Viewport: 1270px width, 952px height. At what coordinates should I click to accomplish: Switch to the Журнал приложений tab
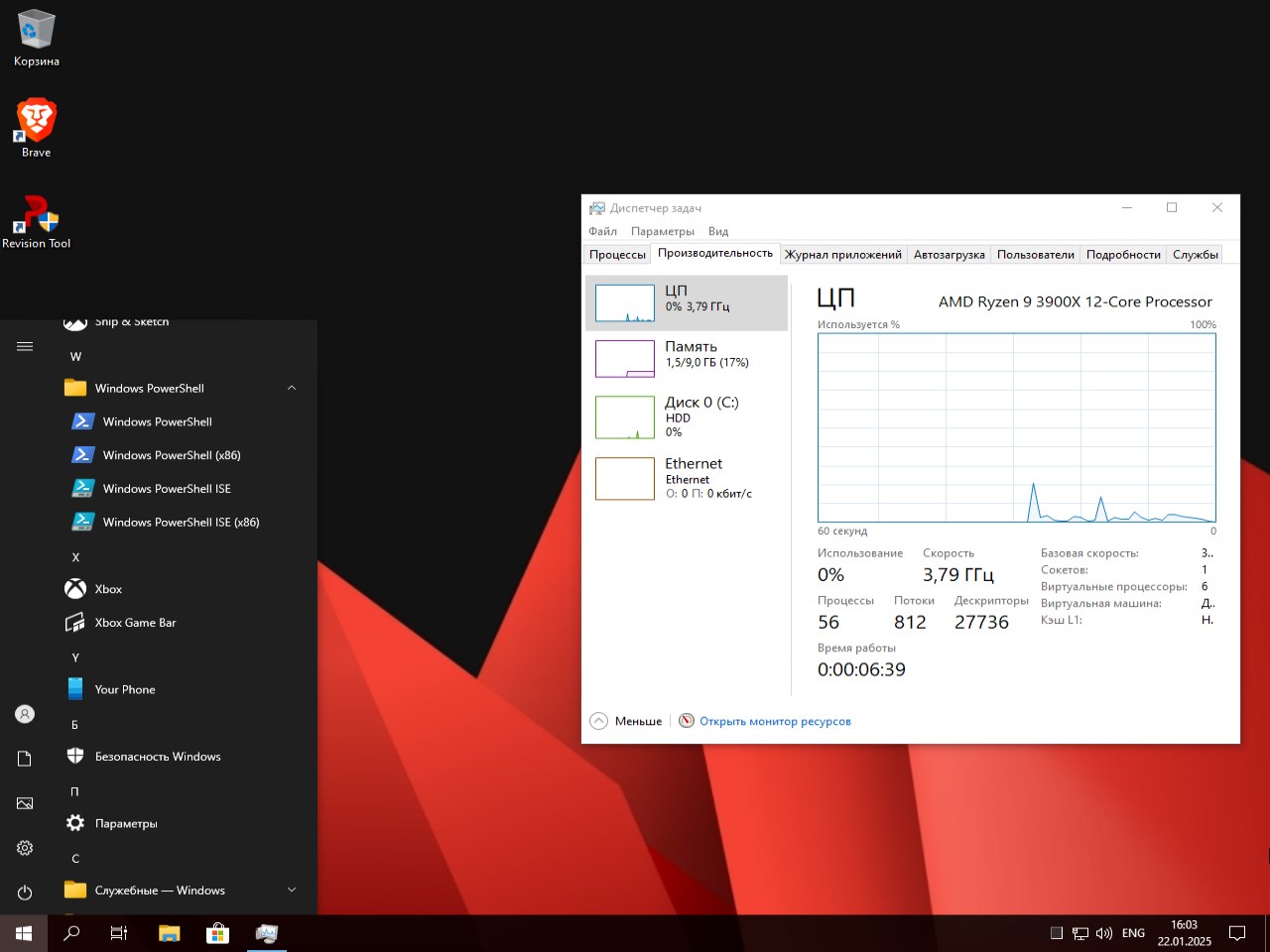point(843,255)
